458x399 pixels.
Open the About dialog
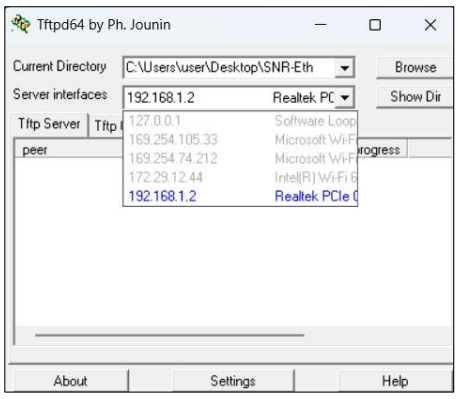point(71,381)
